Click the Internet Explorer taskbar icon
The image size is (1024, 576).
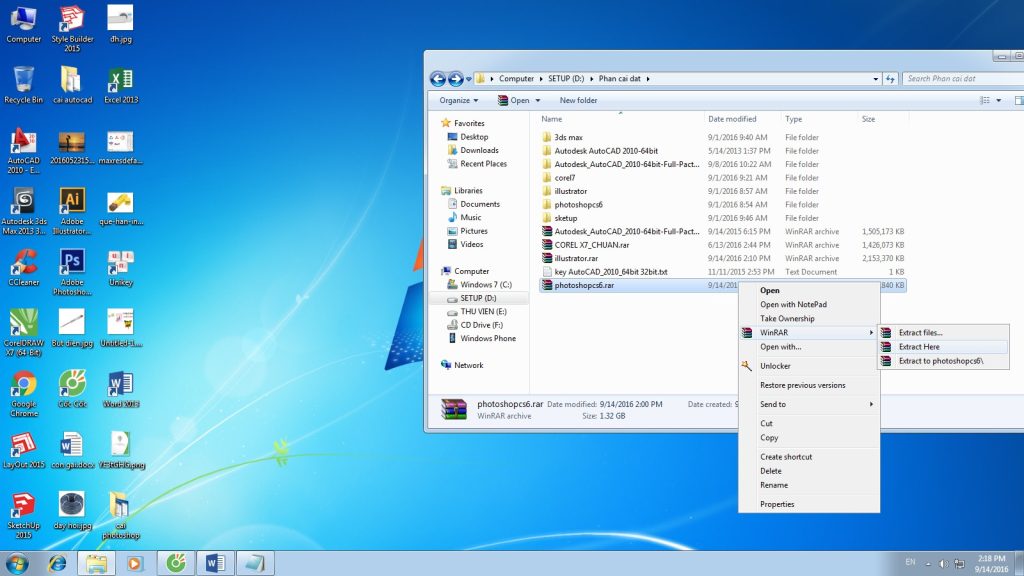58,563
